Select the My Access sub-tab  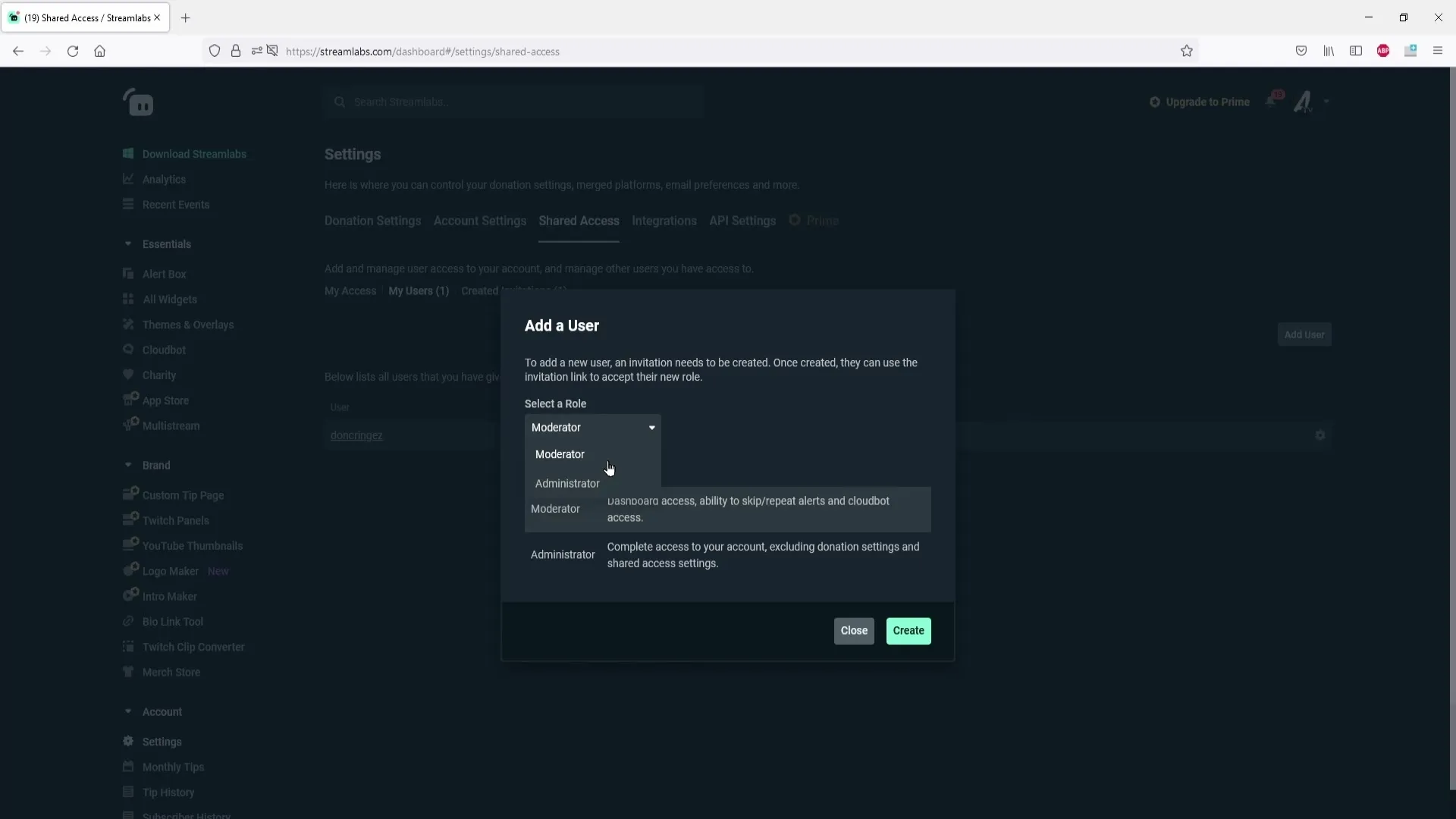point(350,291)
